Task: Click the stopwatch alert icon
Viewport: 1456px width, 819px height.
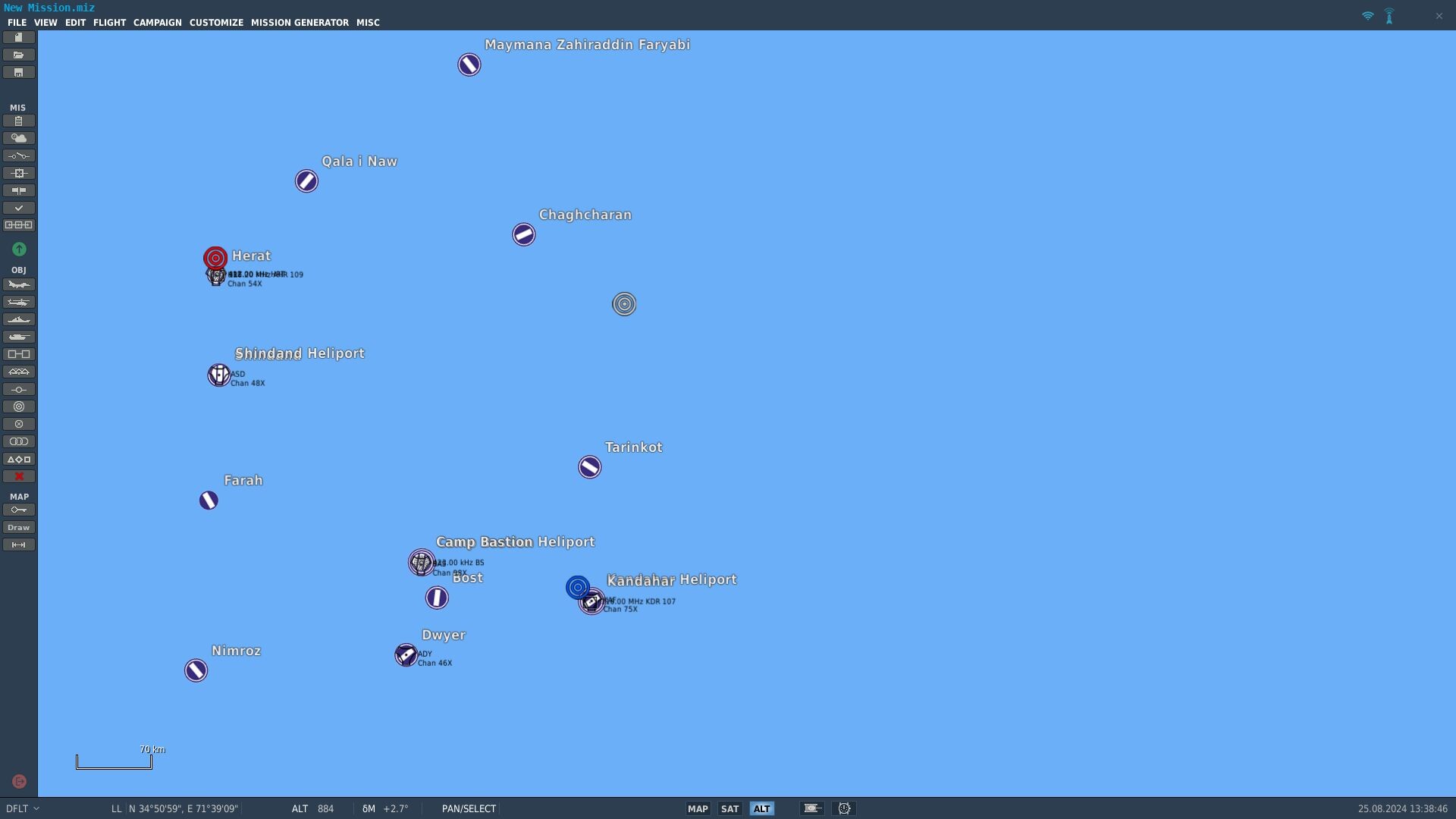Action: click(844, 808)
